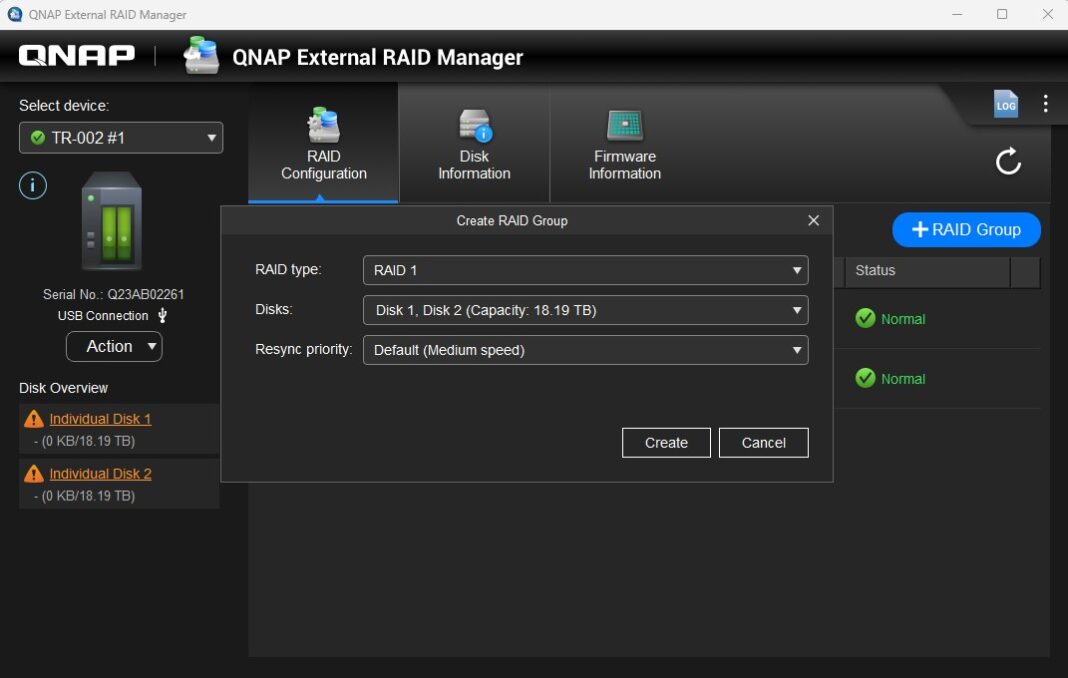Click the Create RAID Group dialog title
The height and width of the screenshot is (678, 1068).
tap(512, 221)
